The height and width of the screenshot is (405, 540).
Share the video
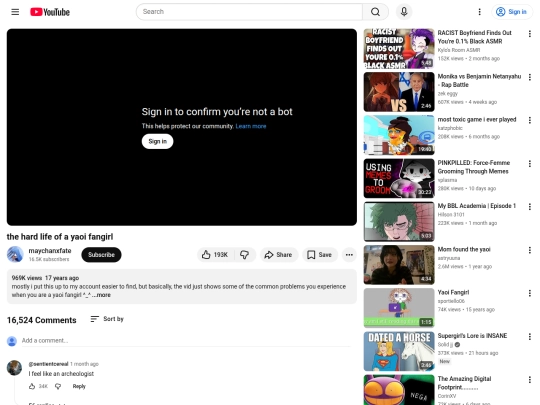click(279, 255)
